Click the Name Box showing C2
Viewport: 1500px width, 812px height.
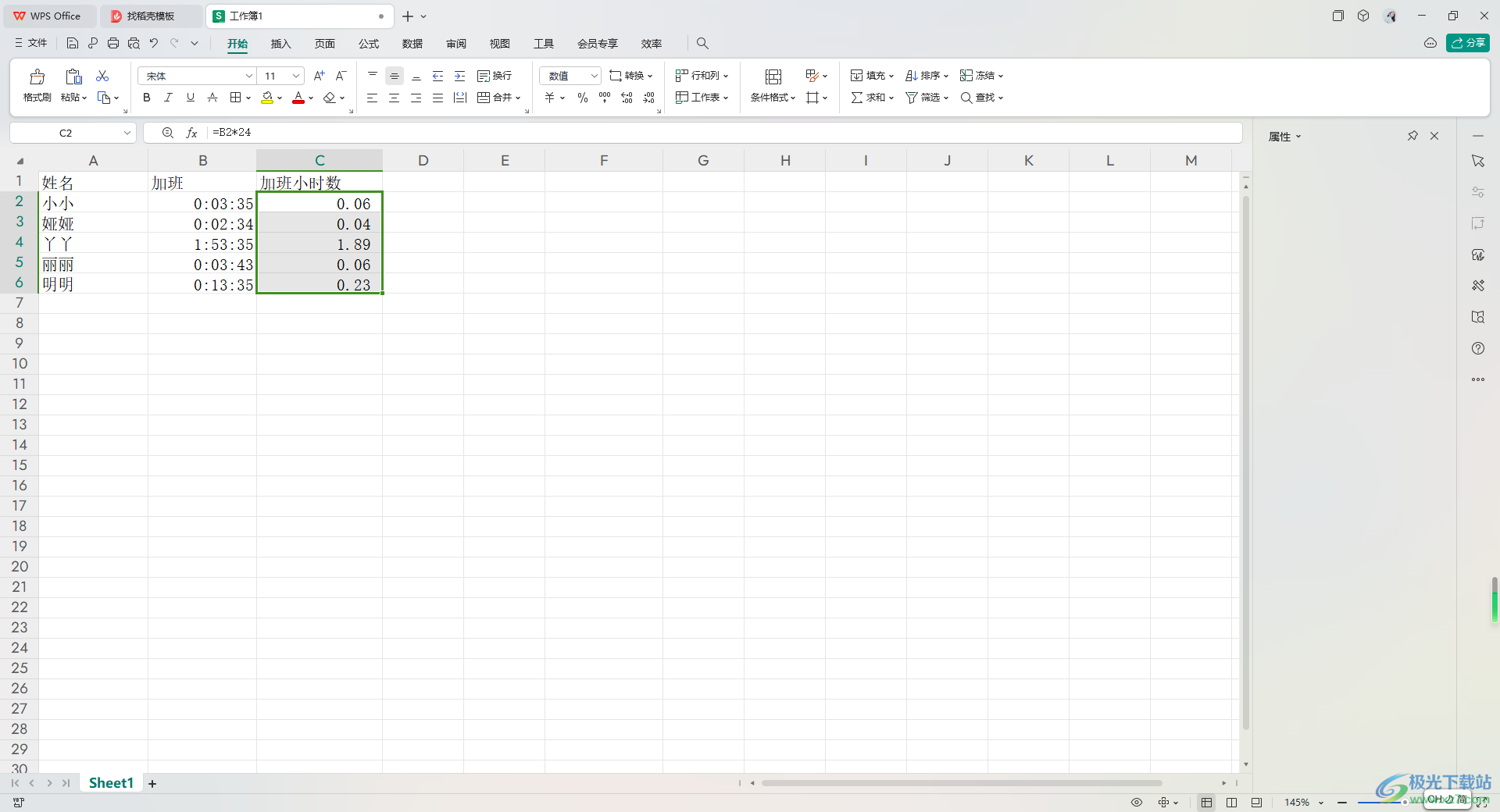[x=73, y=133]
